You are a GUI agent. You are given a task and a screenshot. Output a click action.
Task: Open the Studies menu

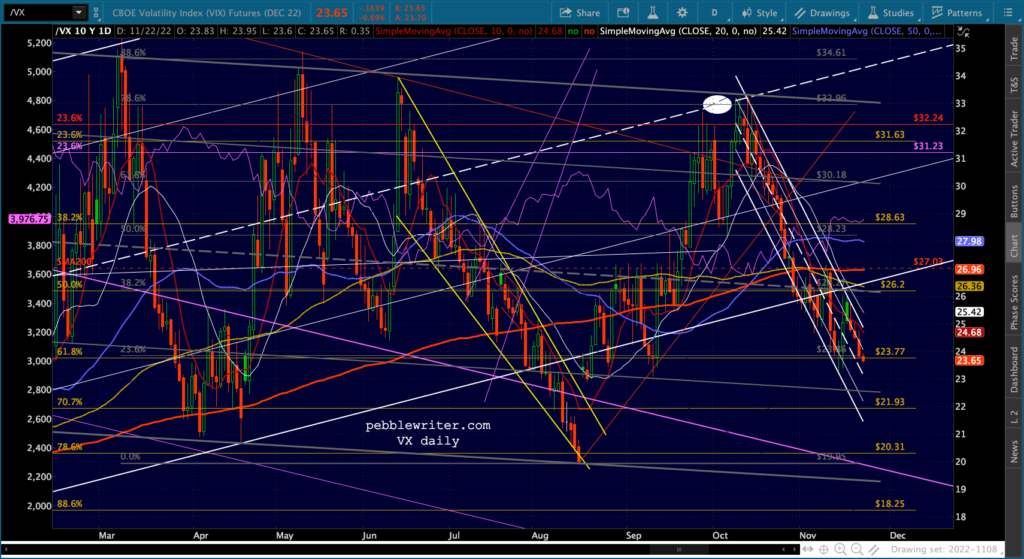(x=891, y=12)
